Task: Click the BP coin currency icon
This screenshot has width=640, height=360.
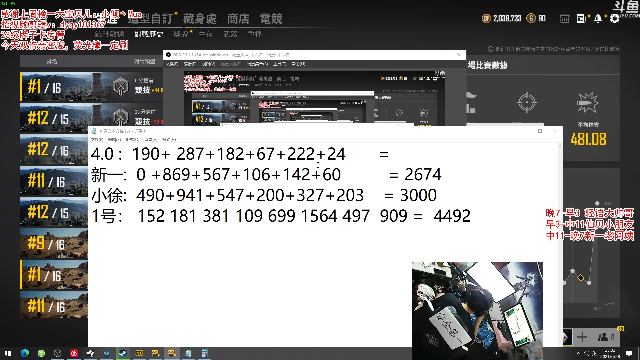Action: [486, 18]
